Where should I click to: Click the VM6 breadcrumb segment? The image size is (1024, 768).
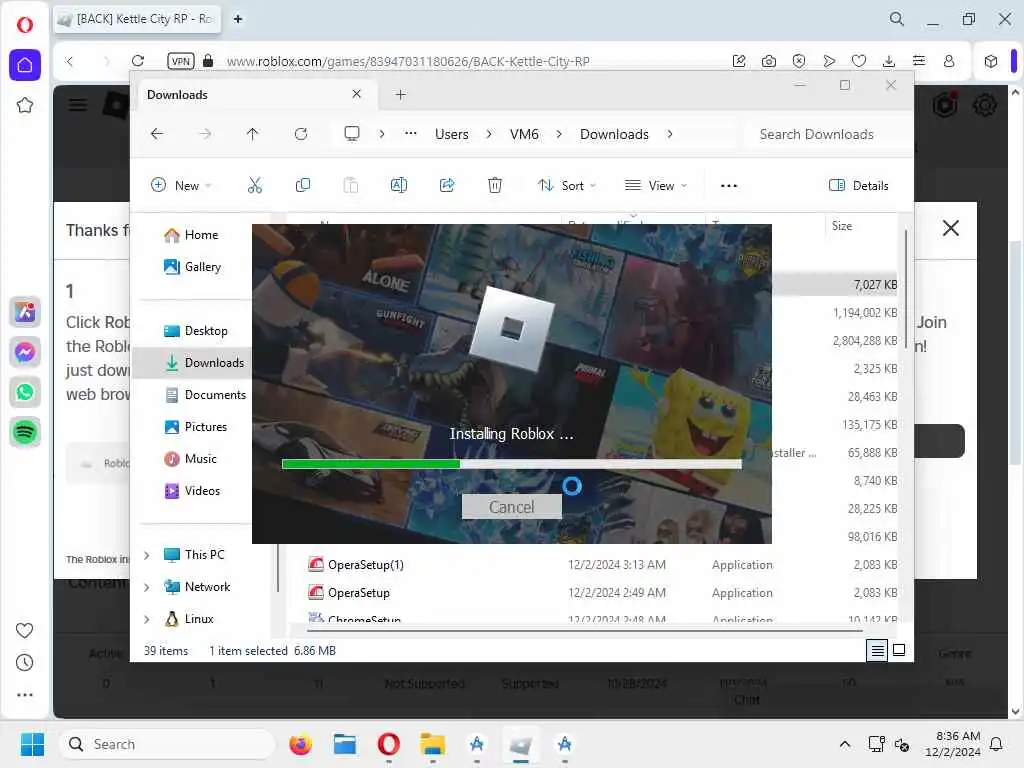tap(524, 134)
